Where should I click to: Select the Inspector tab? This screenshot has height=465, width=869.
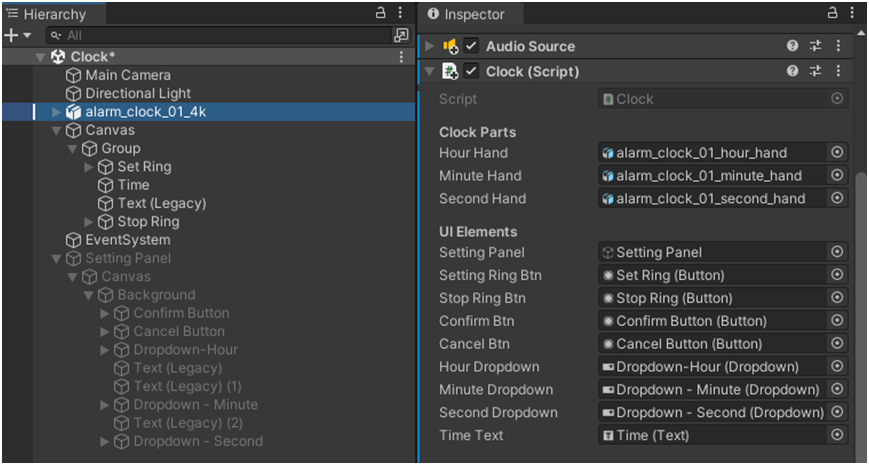[x=471, y=14]
